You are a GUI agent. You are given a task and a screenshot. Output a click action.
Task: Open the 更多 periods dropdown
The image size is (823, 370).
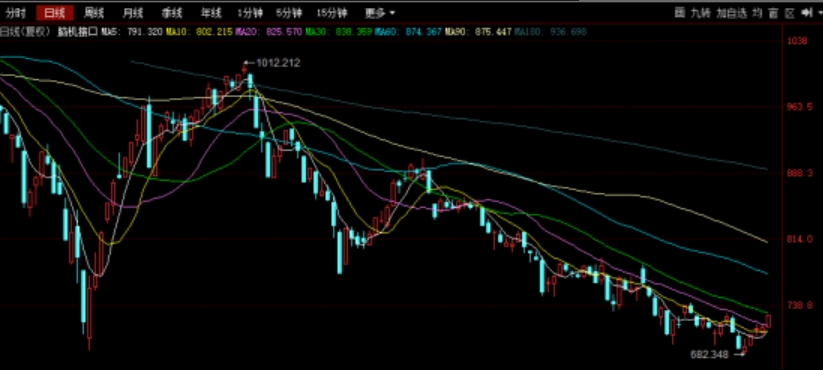(381, 13)
